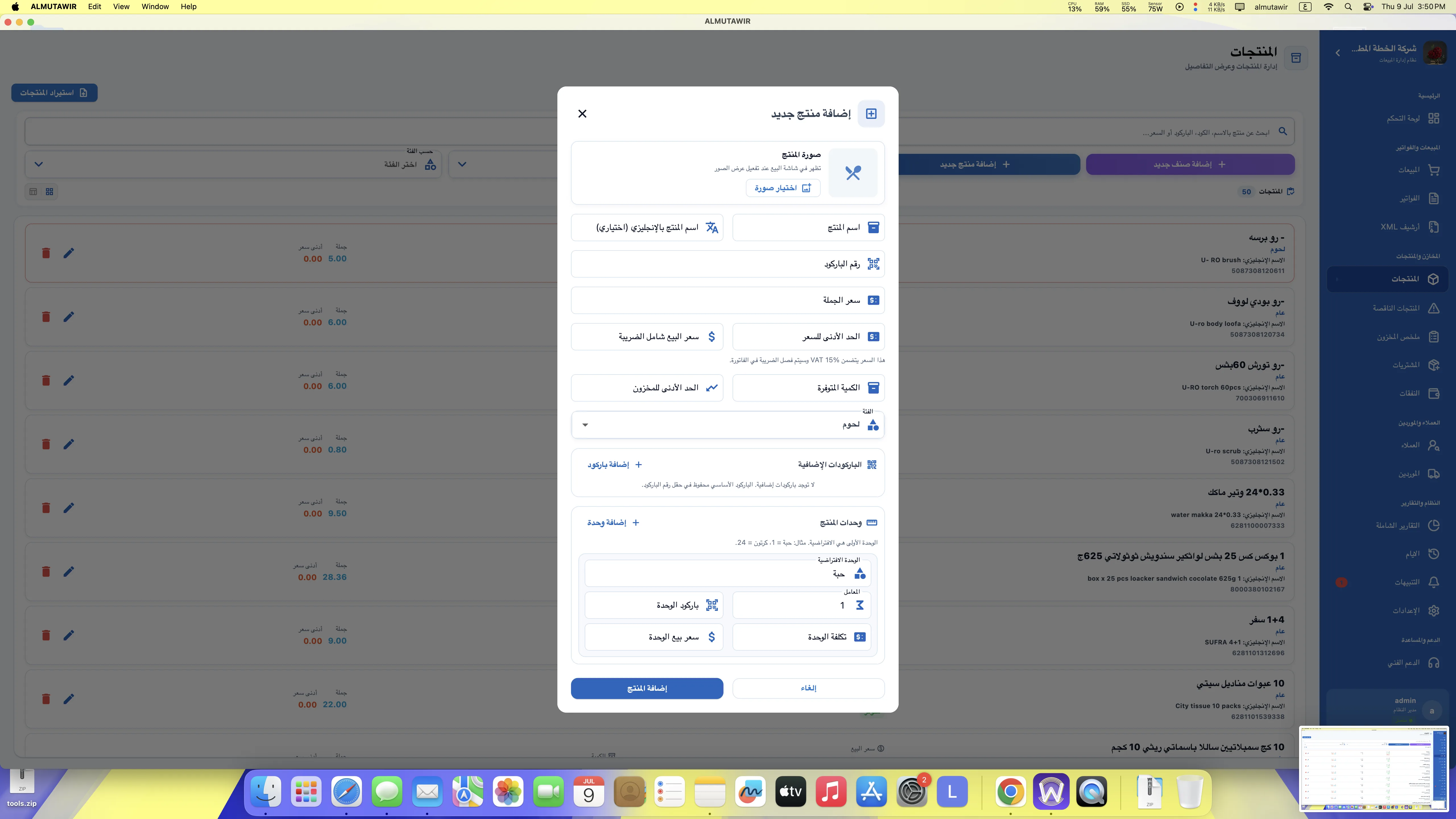
Task: Open الإعدادات settings in sidebar
Action: [1388, 611]
